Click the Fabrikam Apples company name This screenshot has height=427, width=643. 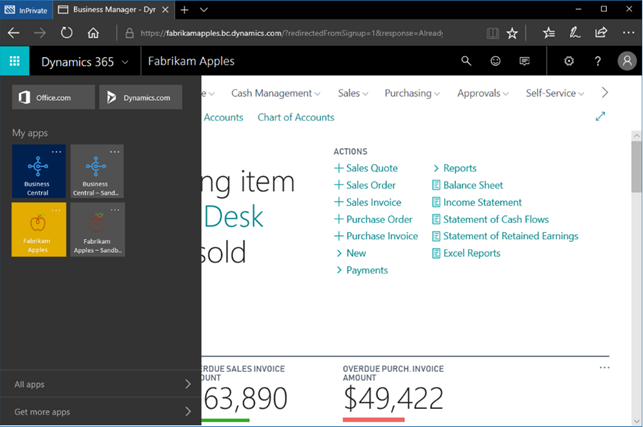(x=191, y=61)
